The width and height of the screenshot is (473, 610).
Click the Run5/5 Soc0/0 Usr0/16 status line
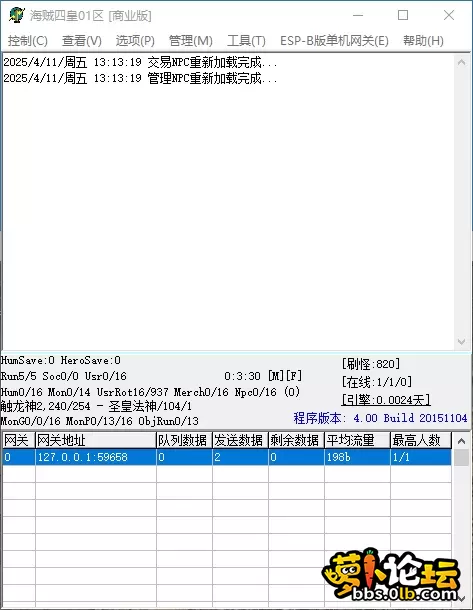(64, 376)
